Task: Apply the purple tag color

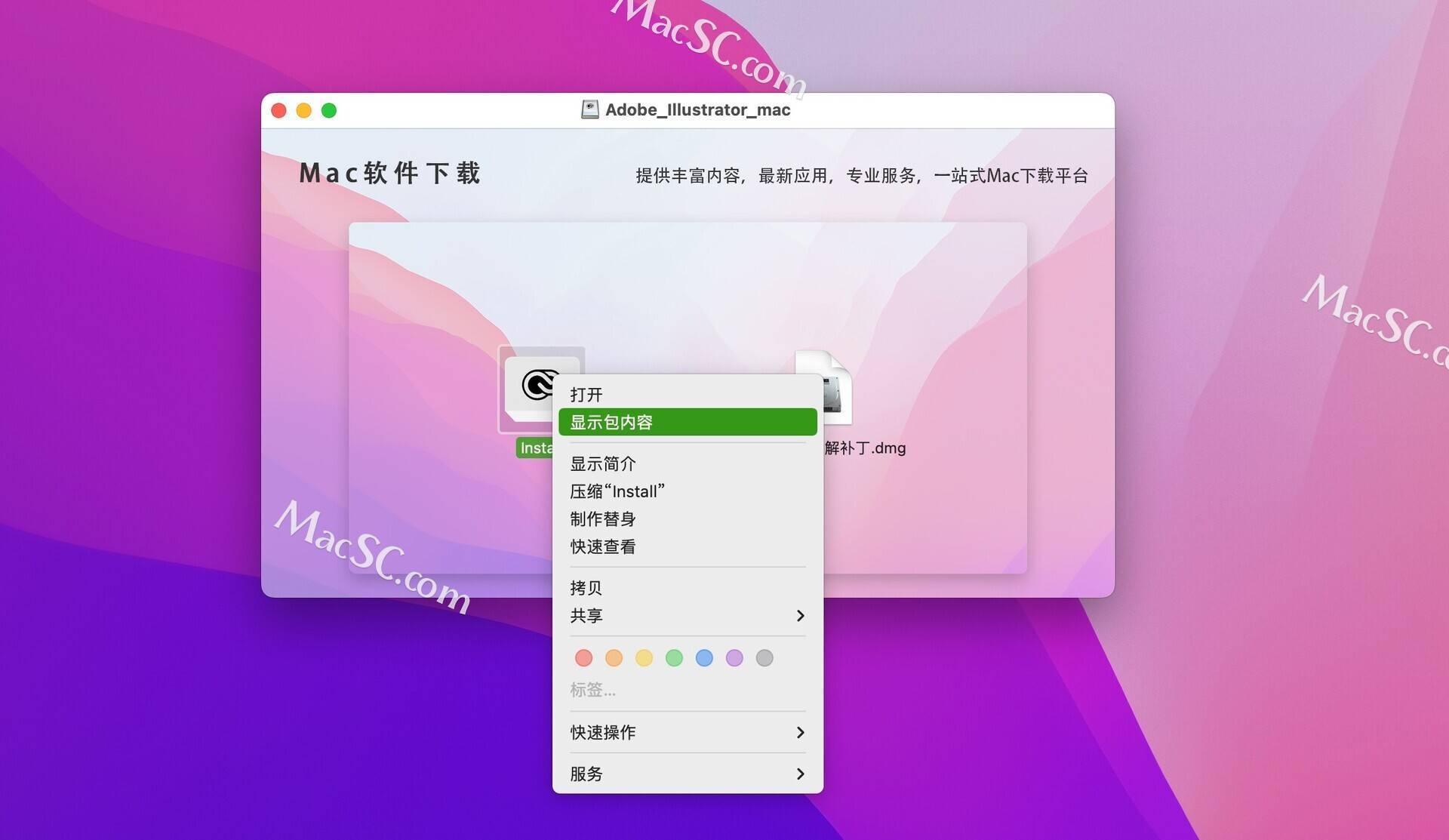Action: point(734,658)
